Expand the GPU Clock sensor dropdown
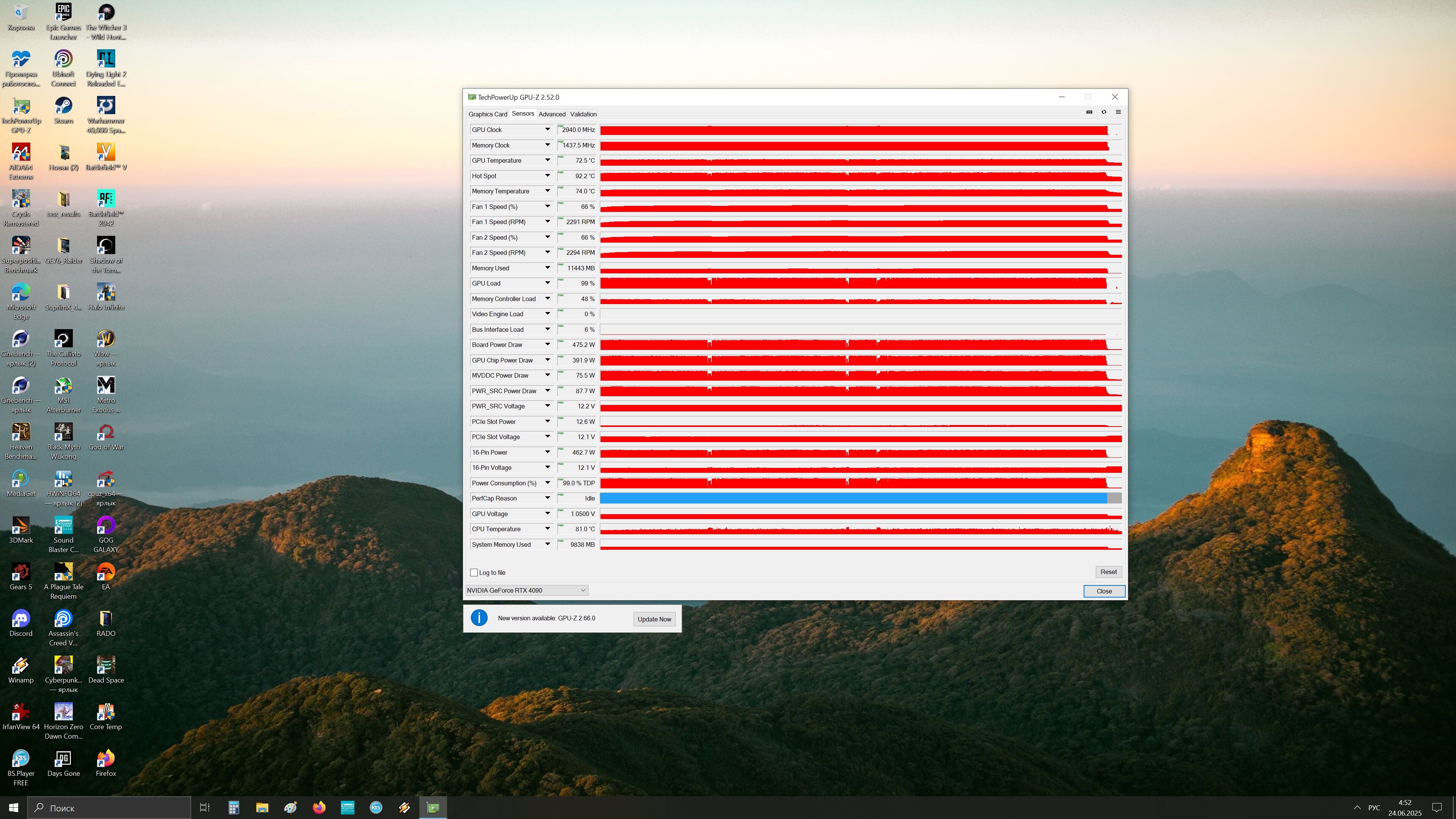 point(547,129)
